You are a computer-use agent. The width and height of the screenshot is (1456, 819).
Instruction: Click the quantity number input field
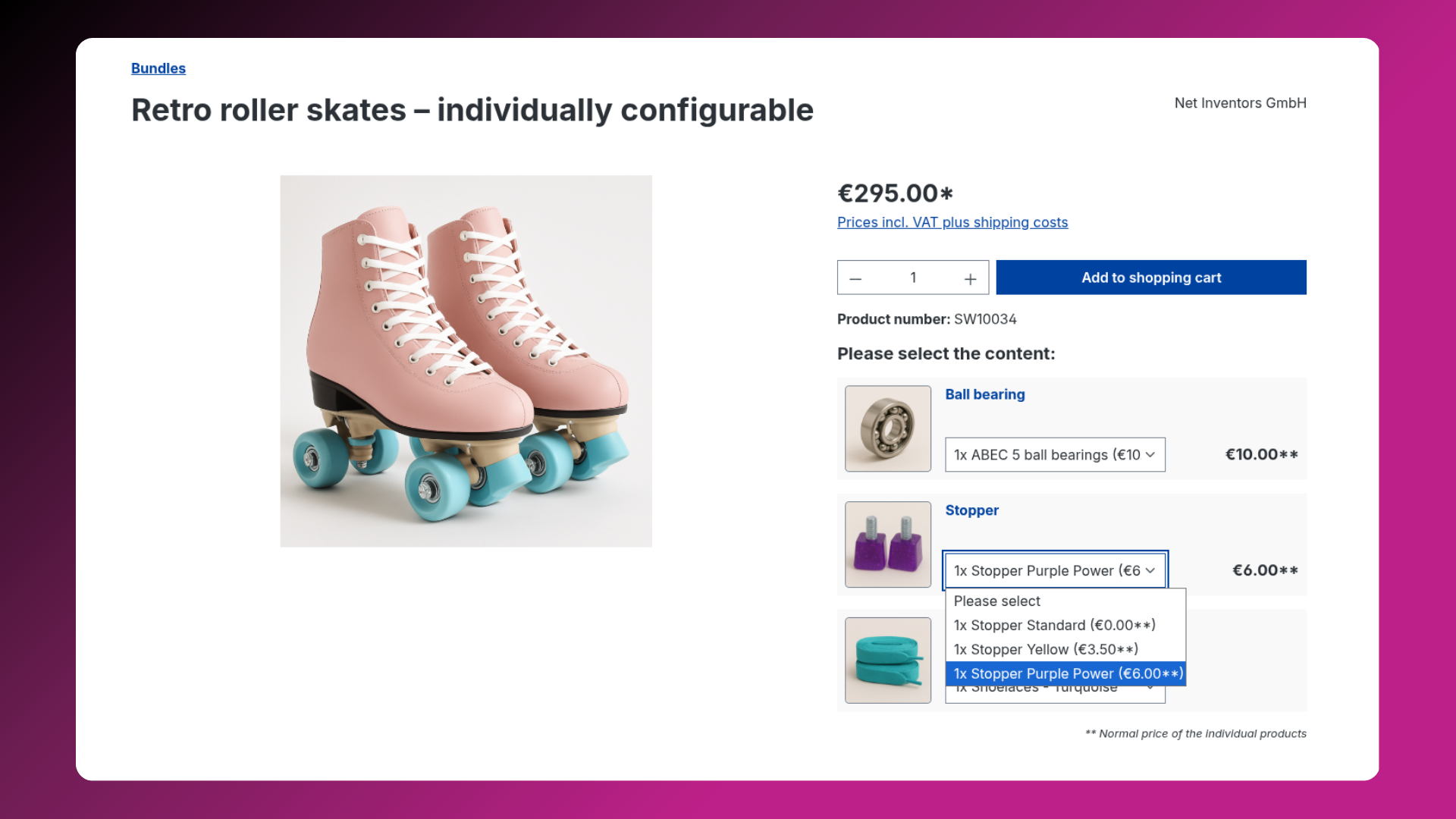click(913, 278)
